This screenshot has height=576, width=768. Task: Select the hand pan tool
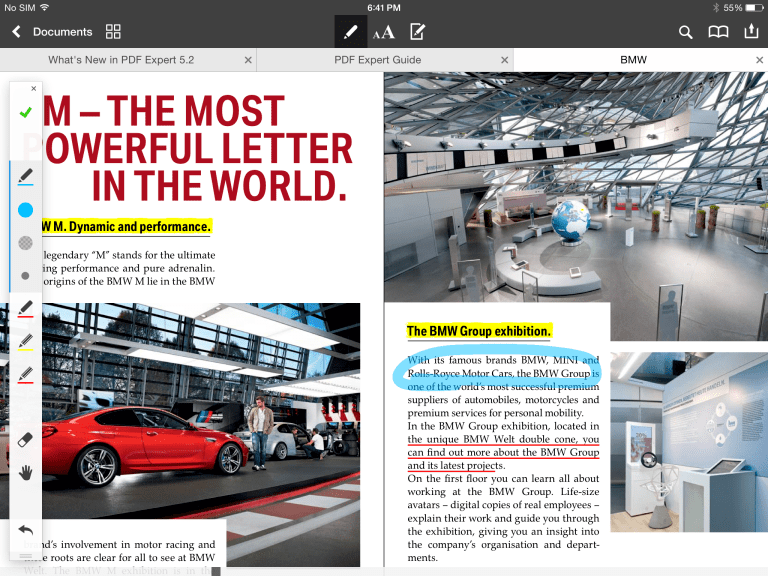[25, 473]
